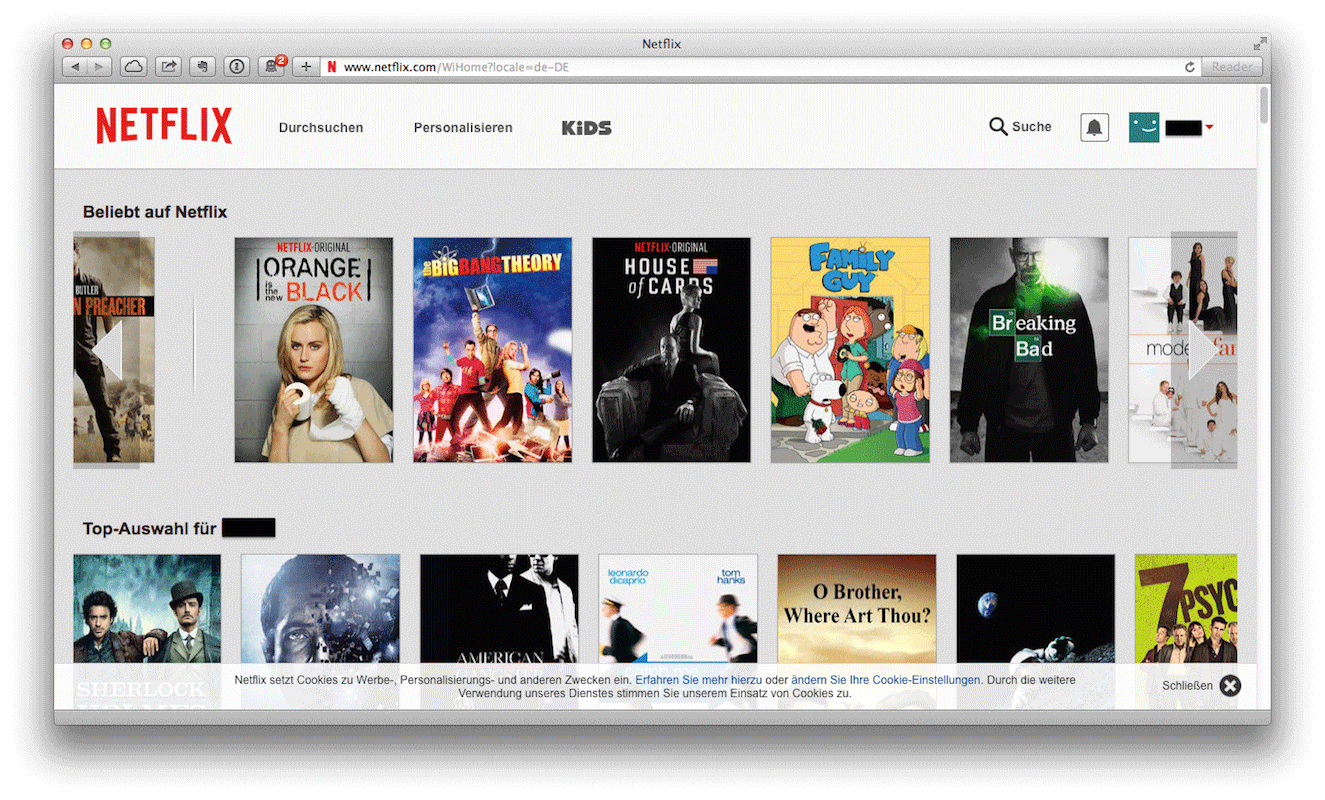The height and width of the screenshot is (800, 1325).
Task: Open the Suche search icon
Action: tap(998, 127)
